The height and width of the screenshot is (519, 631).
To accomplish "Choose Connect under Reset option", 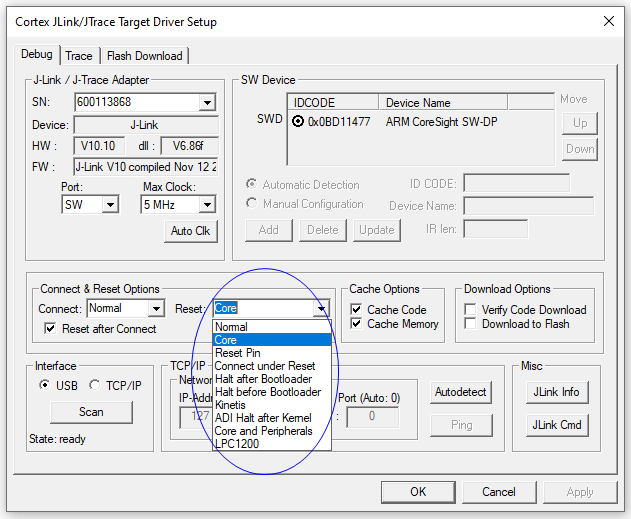I will point(272,366).
